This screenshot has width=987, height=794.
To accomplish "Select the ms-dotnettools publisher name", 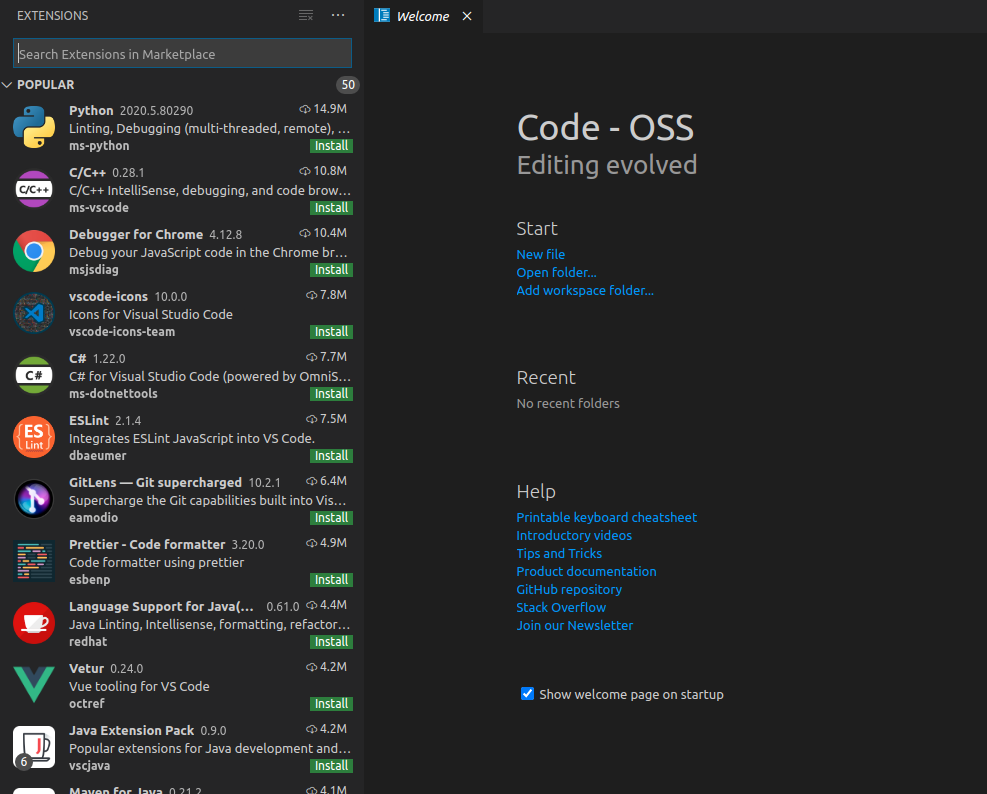I will tap(113, 394).
